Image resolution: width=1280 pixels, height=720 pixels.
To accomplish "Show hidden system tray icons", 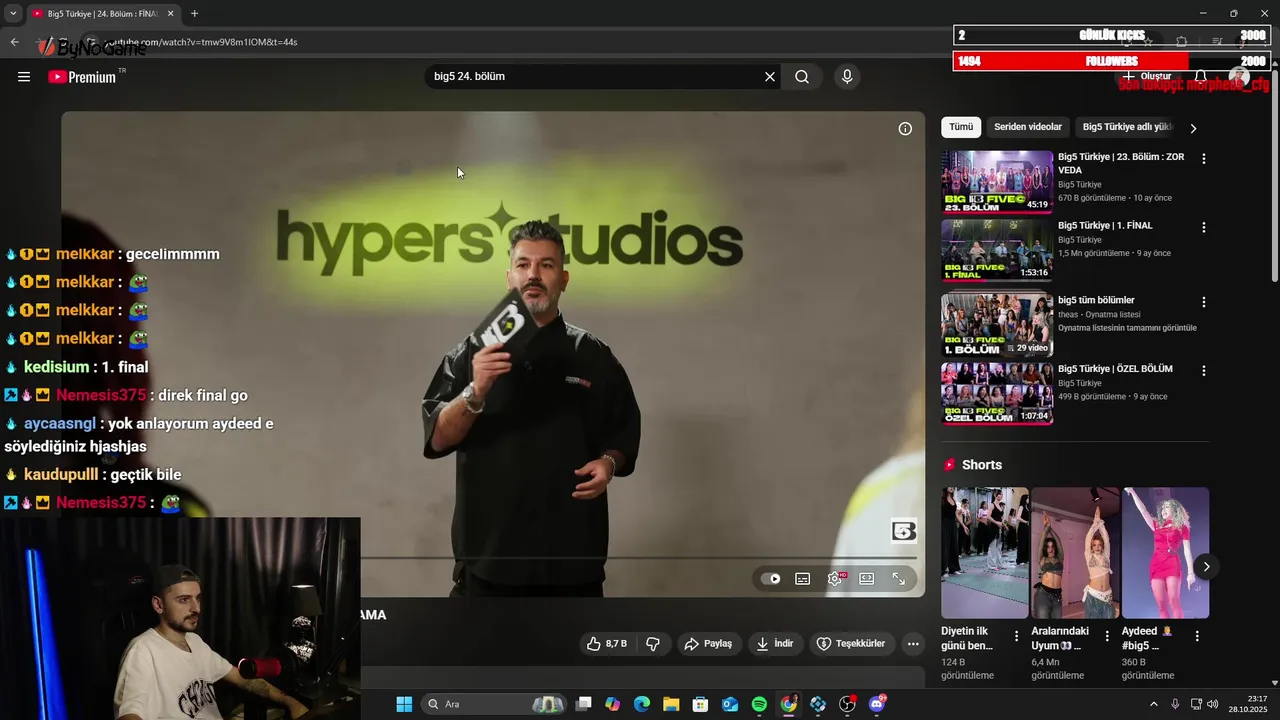I will (x=1153, y=704).
